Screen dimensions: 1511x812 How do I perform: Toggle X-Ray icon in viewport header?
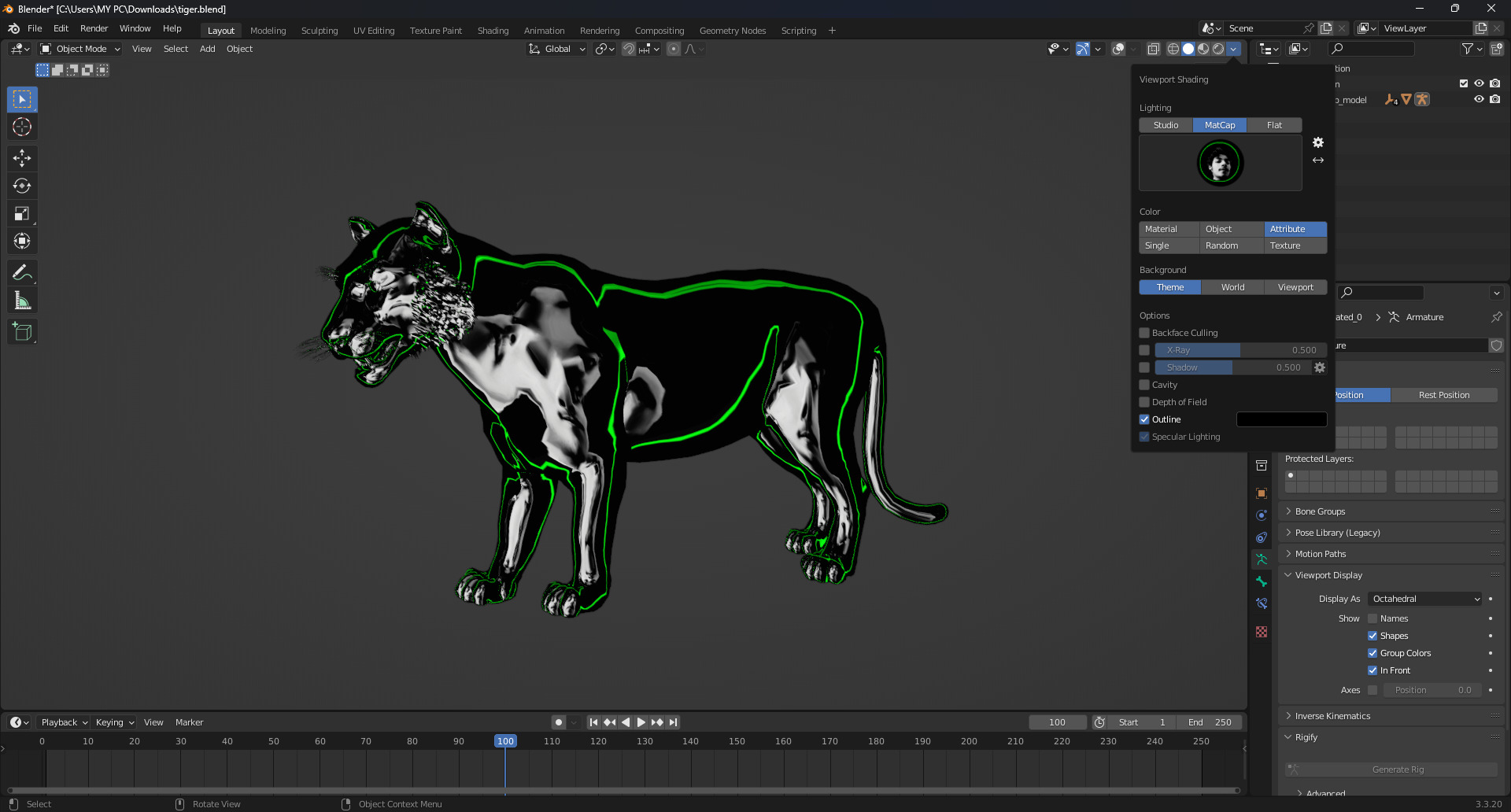pyautogui.click(x=1153, y=49)
